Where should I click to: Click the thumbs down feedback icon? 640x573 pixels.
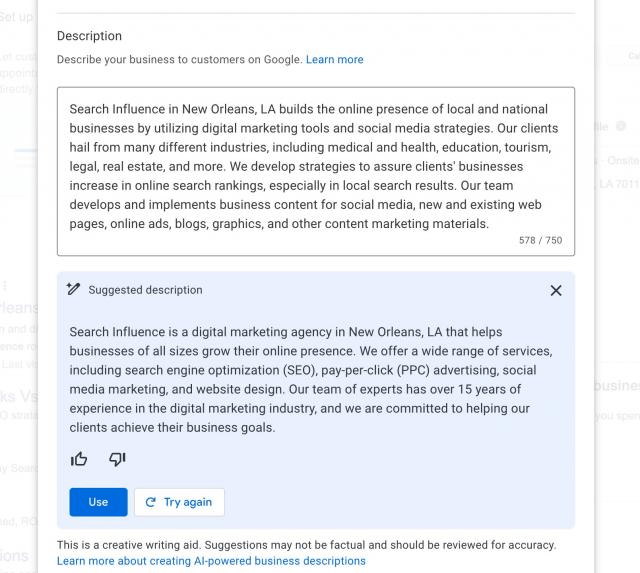pos(117,459)
